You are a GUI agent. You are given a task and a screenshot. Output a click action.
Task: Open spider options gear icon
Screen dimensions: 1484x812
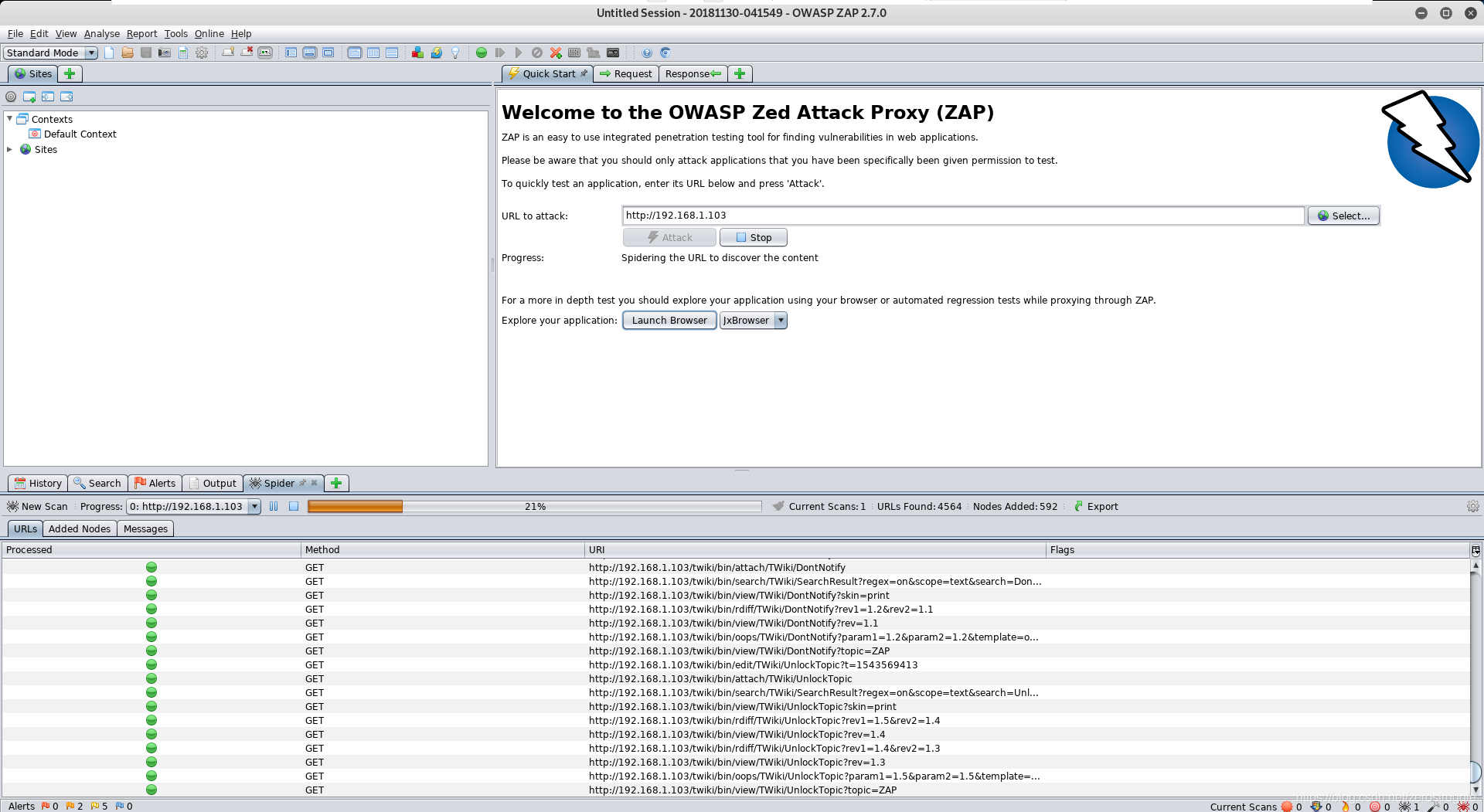click(1472, 506)
